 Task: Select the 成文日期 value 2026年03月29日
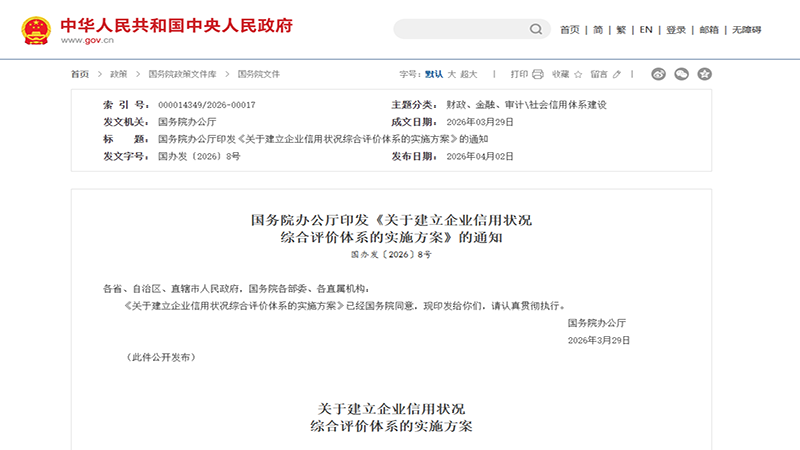(x=480, y=122)
